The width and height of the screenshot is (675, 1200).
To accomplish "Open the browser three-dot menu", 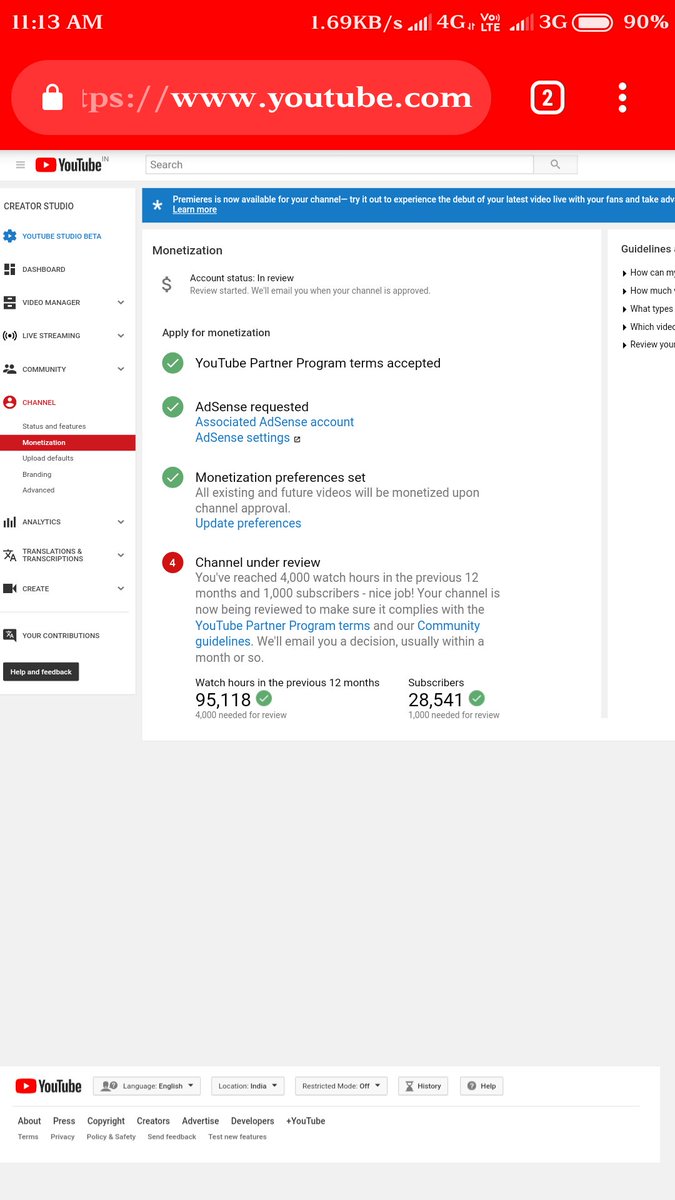I will coord(622,97).
